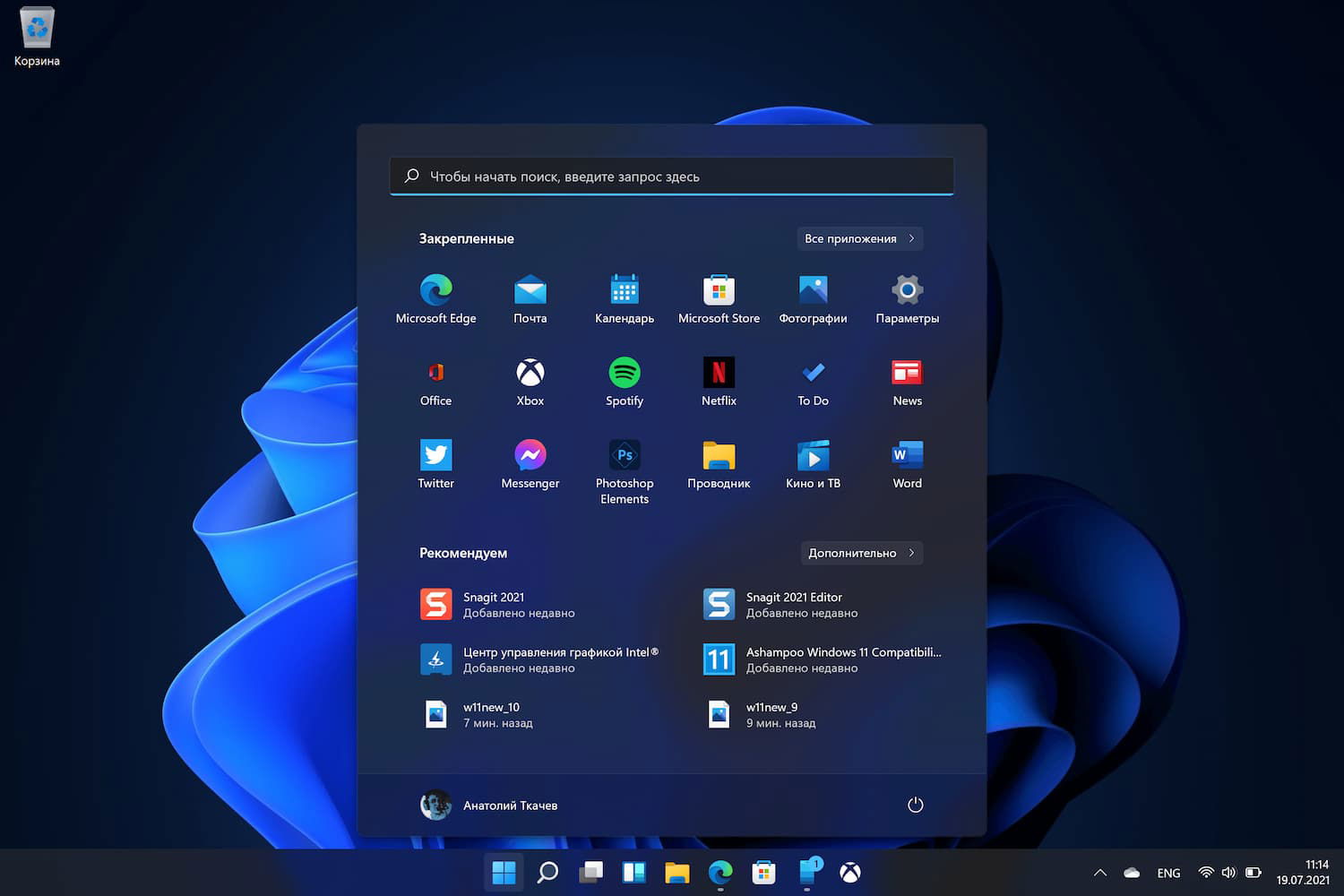Launch Кино и ТВ
Viewport: 1344px width, 896px height.
(813, 465)
